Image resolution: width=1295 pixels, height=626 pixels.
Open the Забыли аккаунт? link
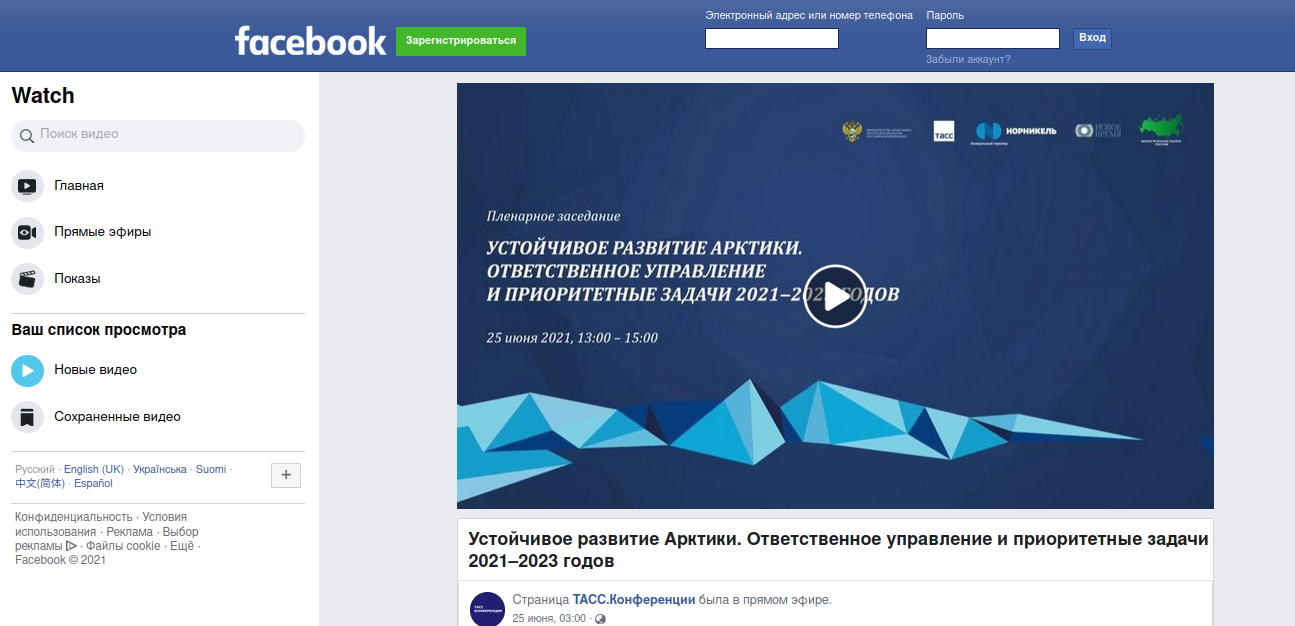[968, 59]
